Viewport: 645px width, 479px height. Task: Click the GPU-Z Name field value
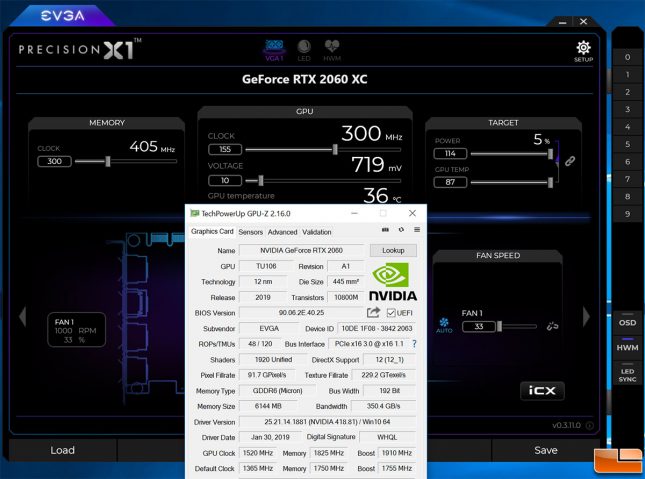click(x=301, y=250)
